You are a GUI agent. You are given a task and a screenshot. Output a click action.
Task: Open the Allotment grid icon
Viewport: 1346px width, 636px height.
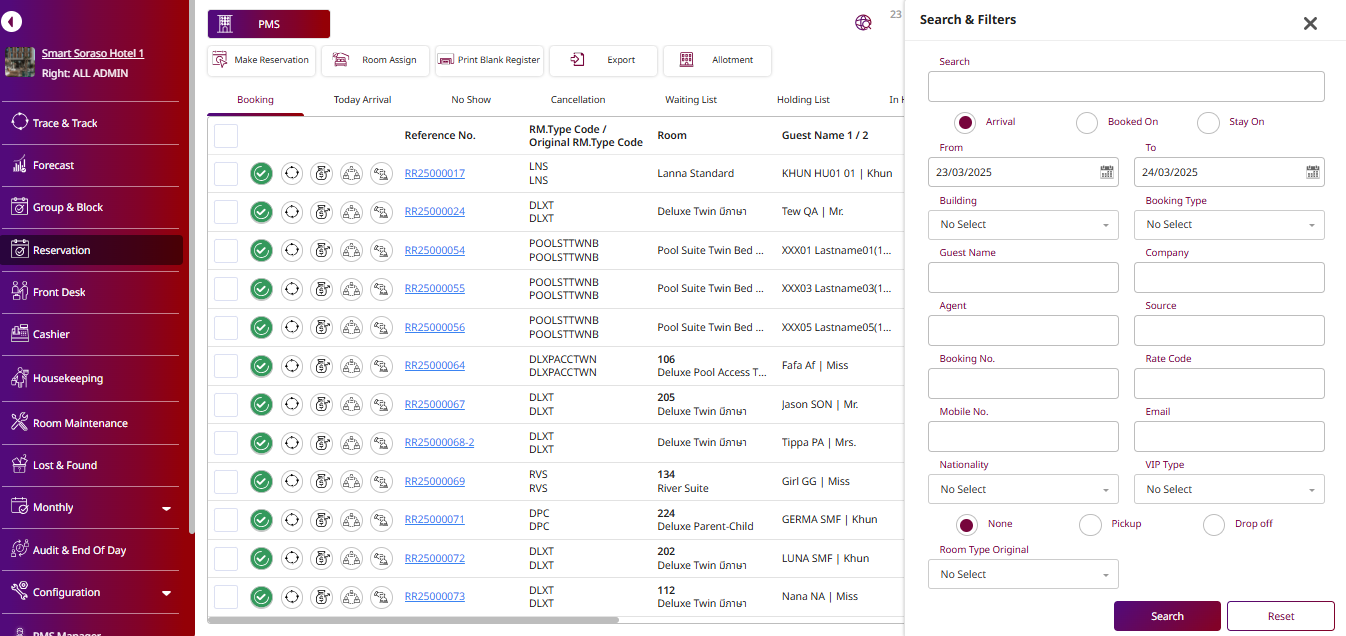(x=686, y=60)
